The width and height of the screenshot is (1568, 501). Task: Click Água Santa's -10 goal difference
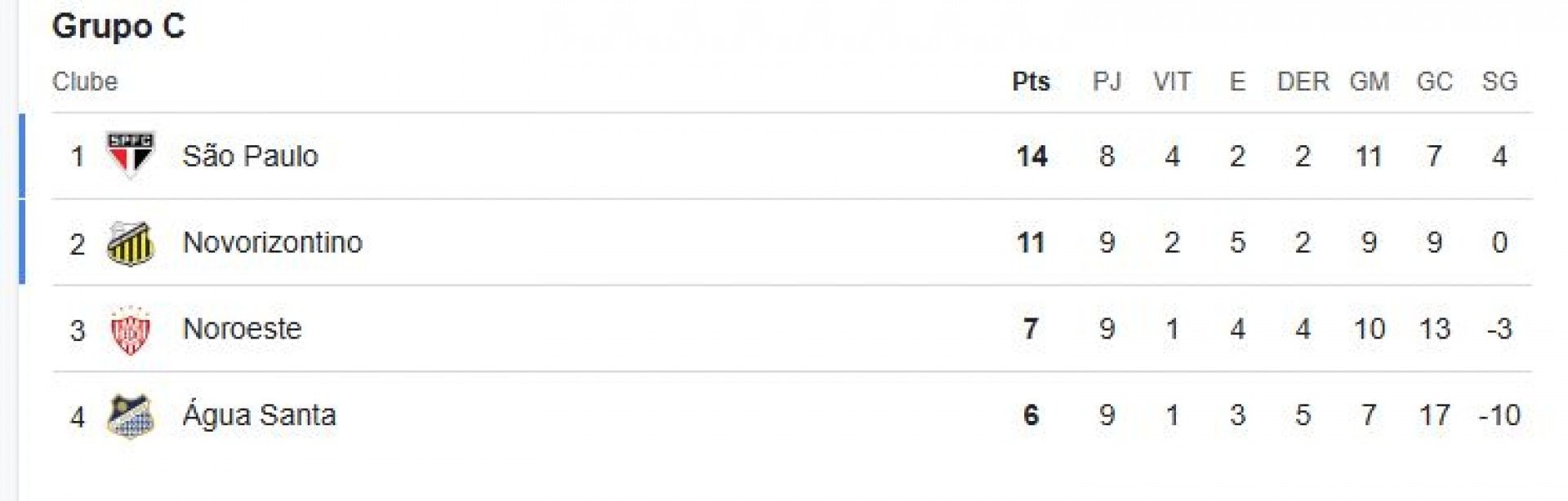pos(1499,415)
